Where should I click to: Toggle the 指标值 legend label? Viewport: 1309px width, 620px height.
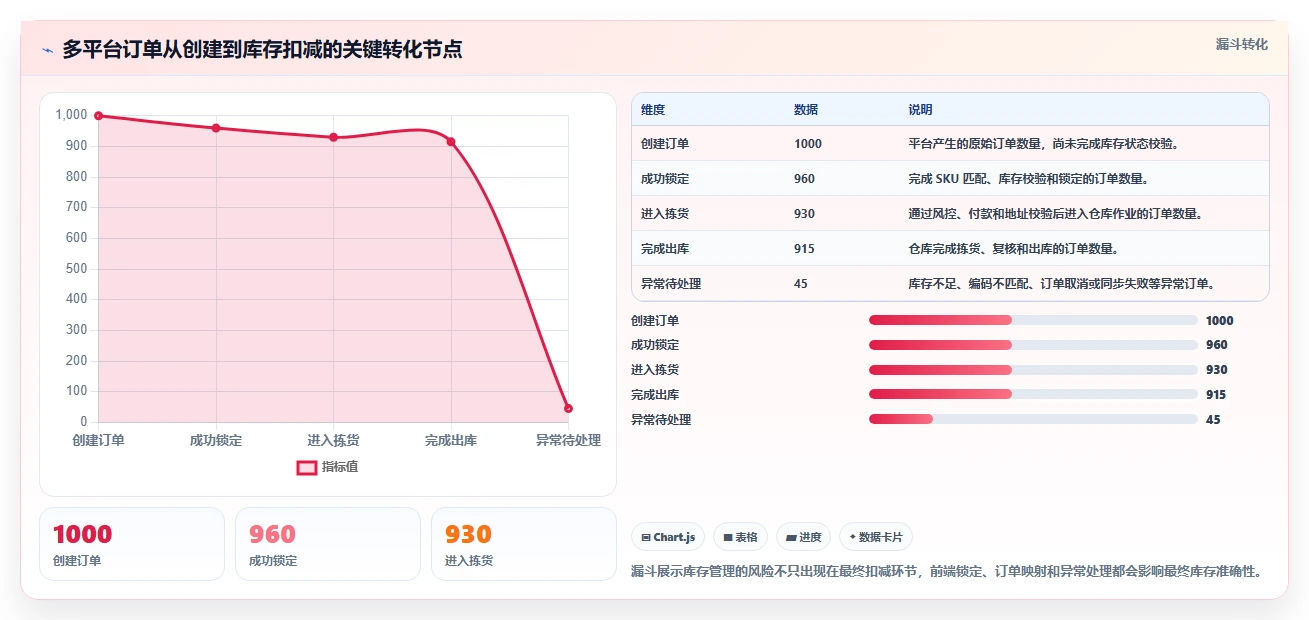(340, 467)
